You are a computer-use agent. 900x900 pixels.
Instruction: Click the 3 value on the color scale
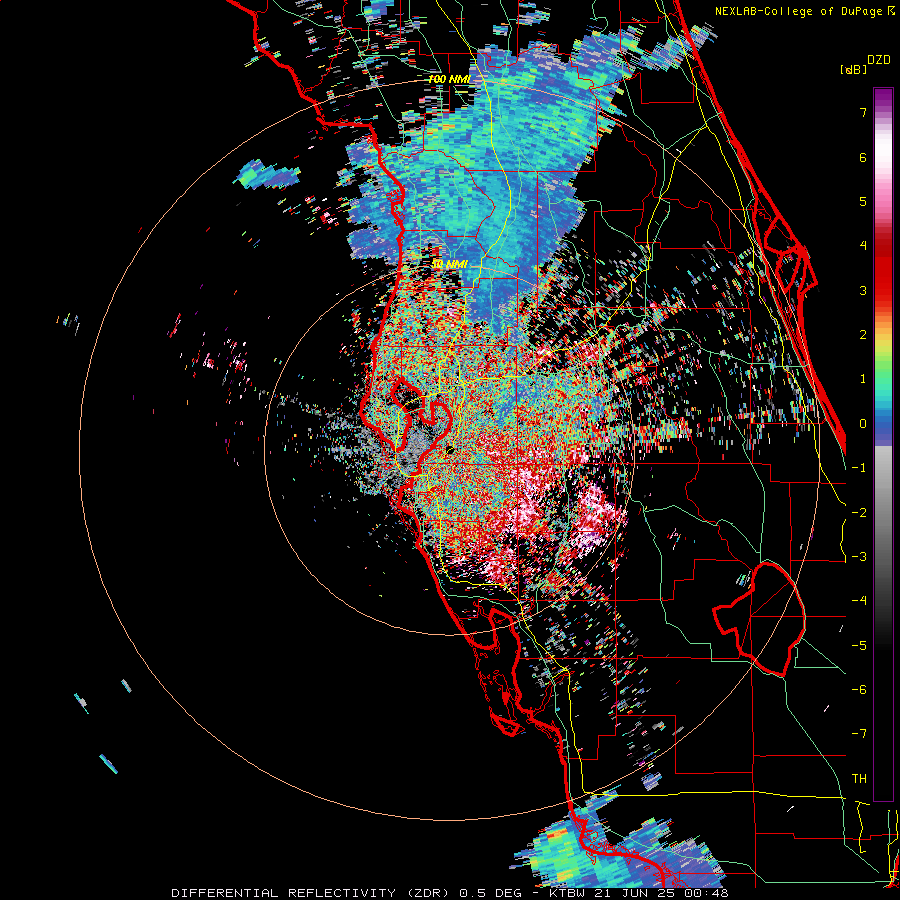pos(863,290)
